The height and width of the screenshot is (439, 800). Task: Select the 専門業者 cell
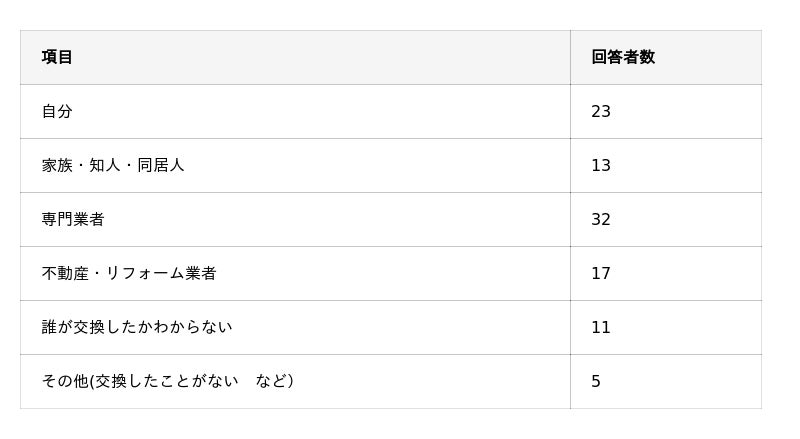coord(73,219)
